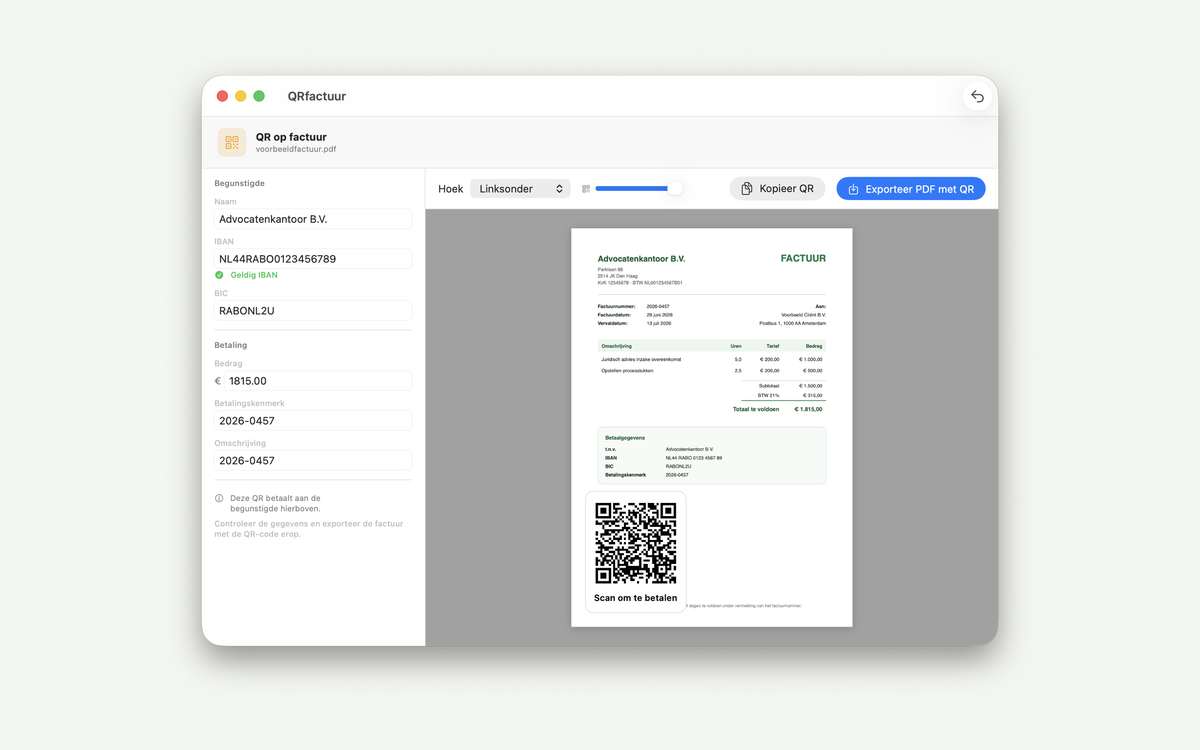Click the Opstellen processtukken line item
Image resolution: width=1200 pixels, height=750 pixels.
tap(711, 371)
